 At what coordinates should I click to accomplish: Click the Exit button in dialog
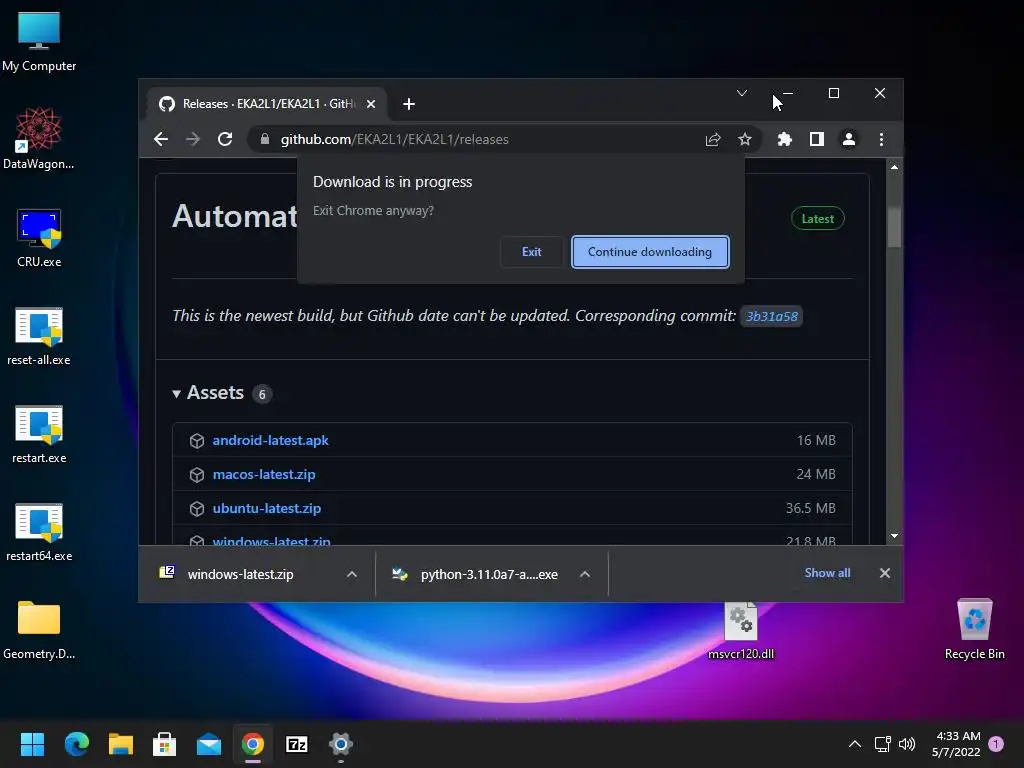coord(532,252)
